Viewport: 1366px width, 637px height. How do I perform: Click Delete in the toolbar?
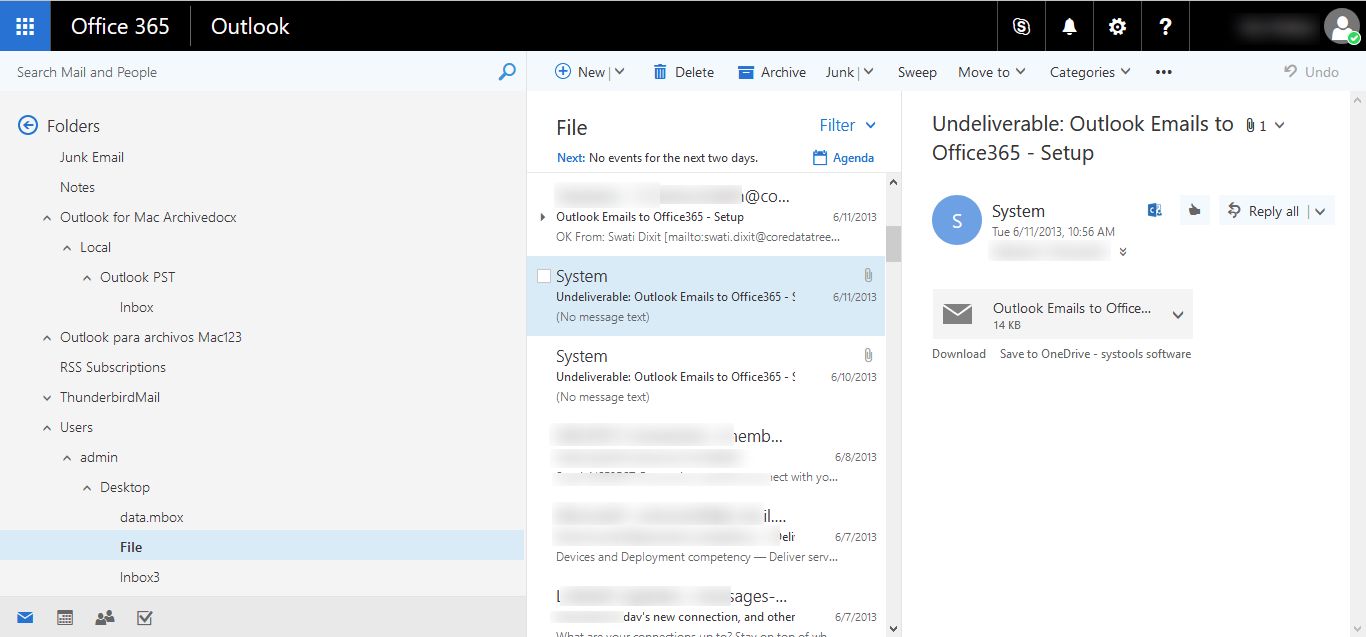683,72
